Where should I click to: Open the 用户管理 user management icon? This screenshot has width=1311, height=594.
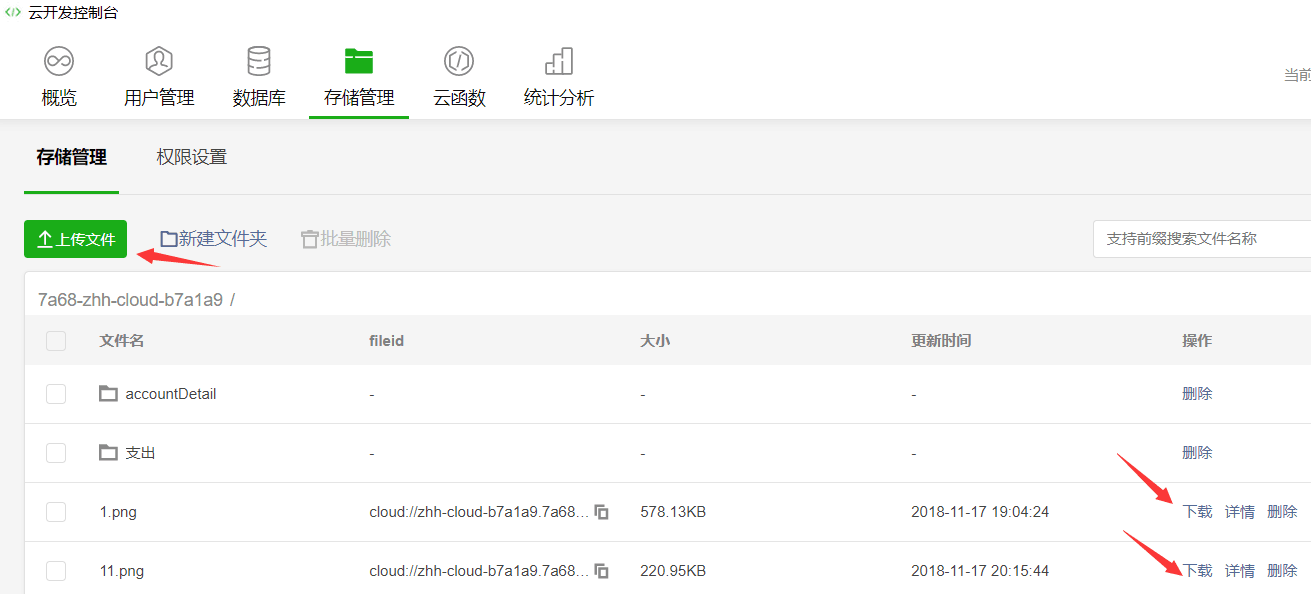[159, 61]
